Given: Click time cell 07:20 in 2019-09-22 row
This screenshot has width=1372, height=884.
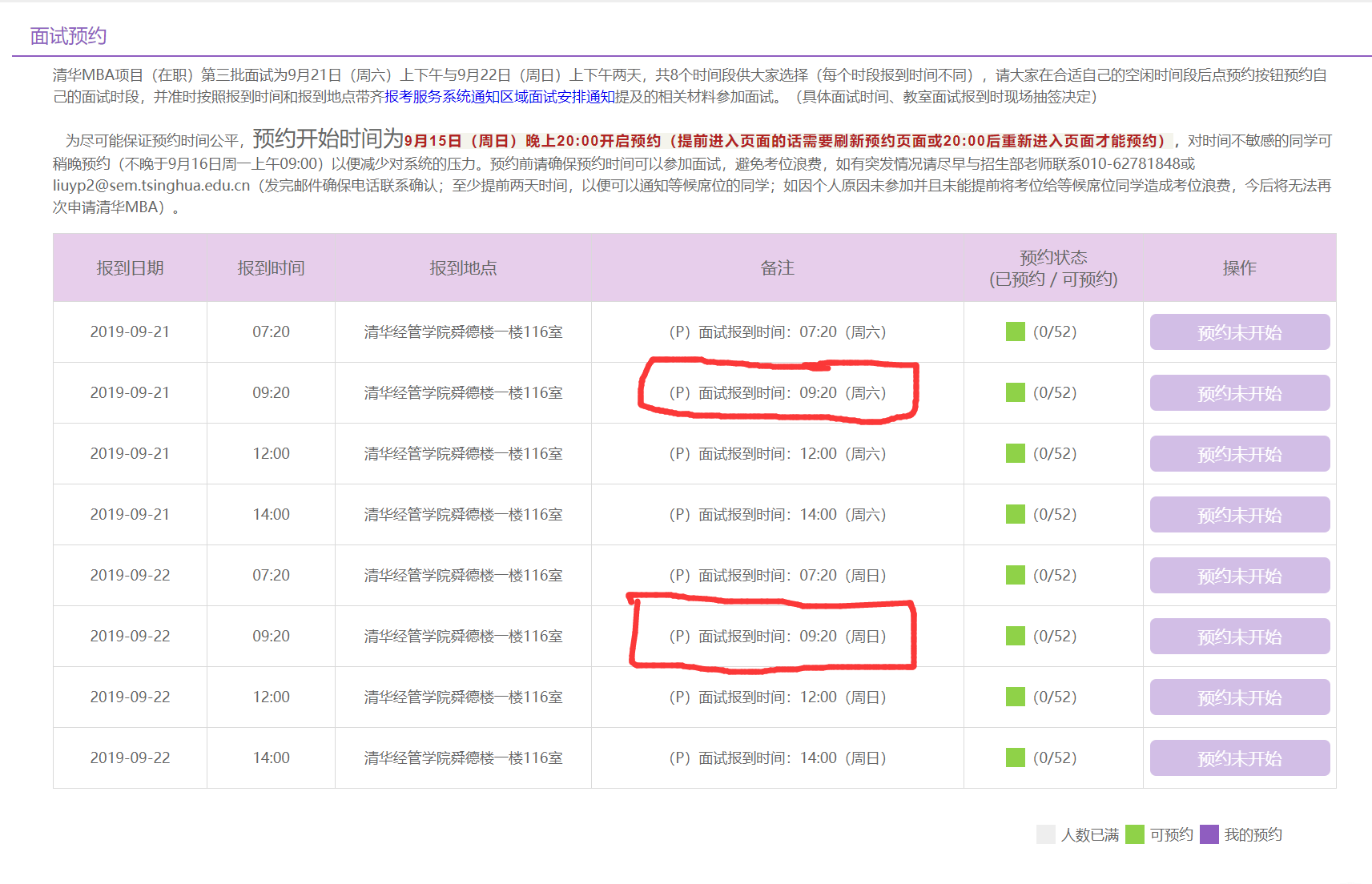Looking at the screenshot, I should [x=271, y=575].
